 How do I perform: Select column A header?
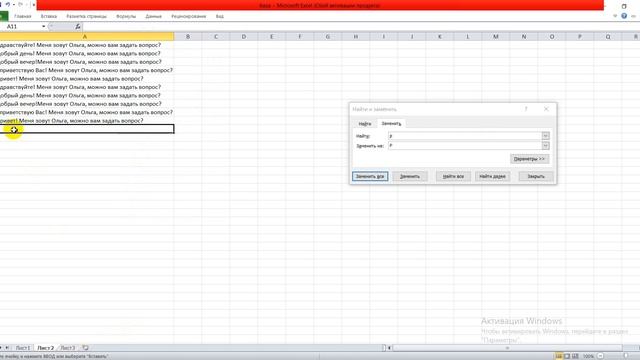tap(85, 37)
